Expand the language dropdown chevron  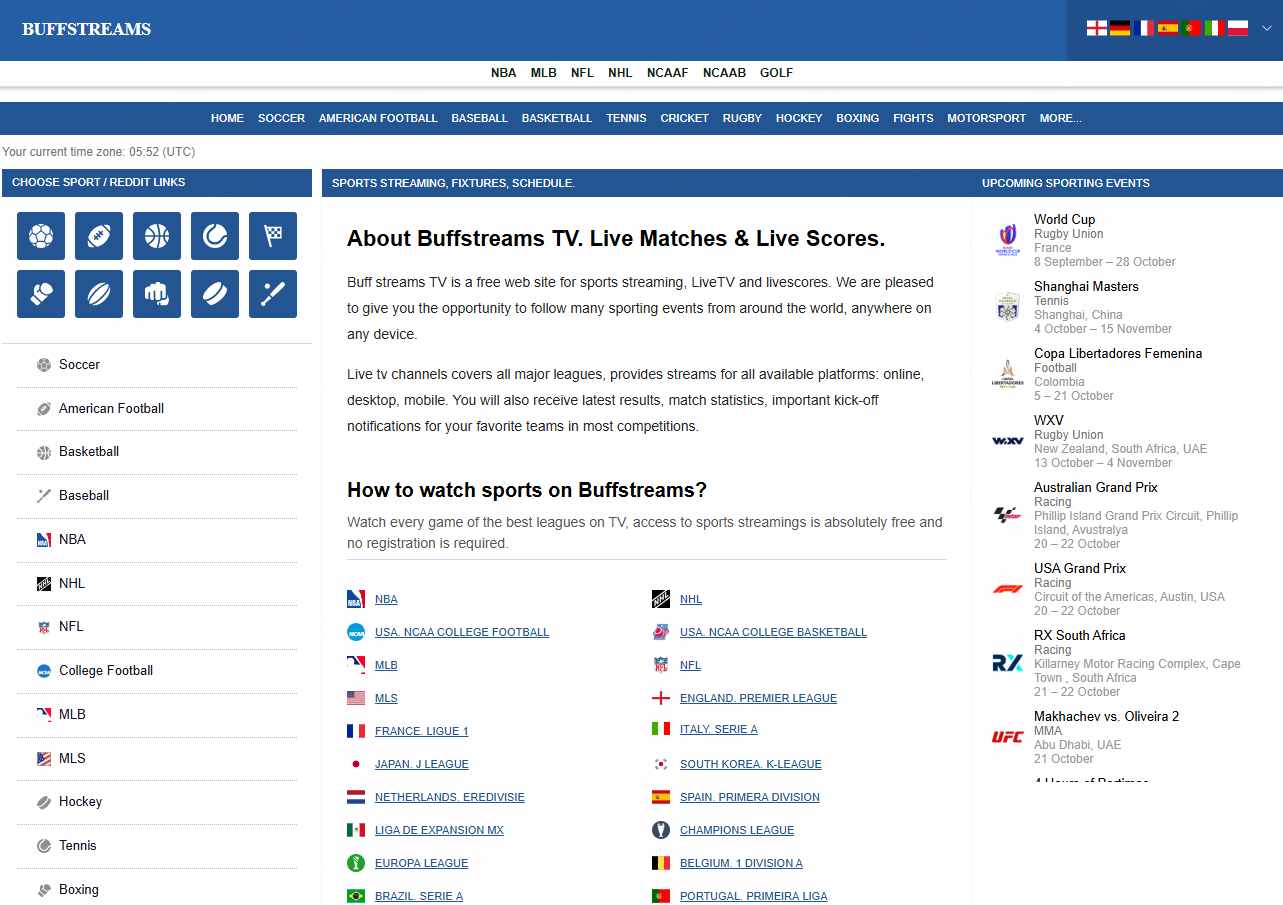pos(1266,28)
